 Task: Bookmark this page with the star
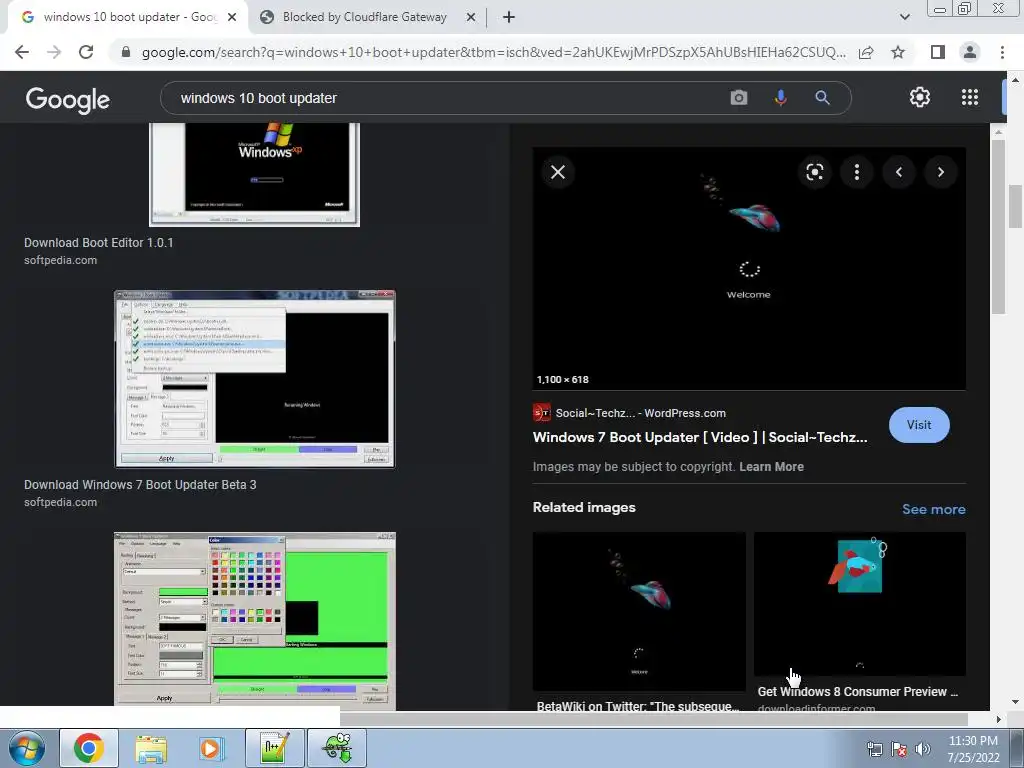click(x=898, y=52)
